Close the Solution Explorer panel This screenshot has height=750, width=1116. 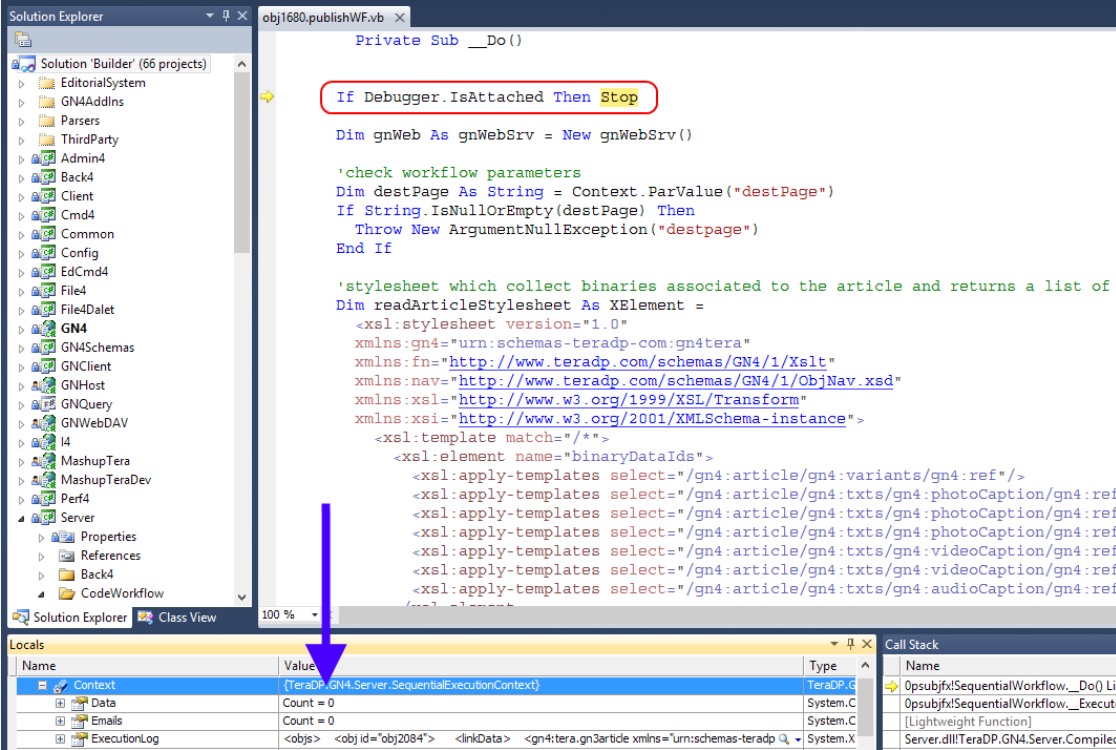[x=242, y=16]
